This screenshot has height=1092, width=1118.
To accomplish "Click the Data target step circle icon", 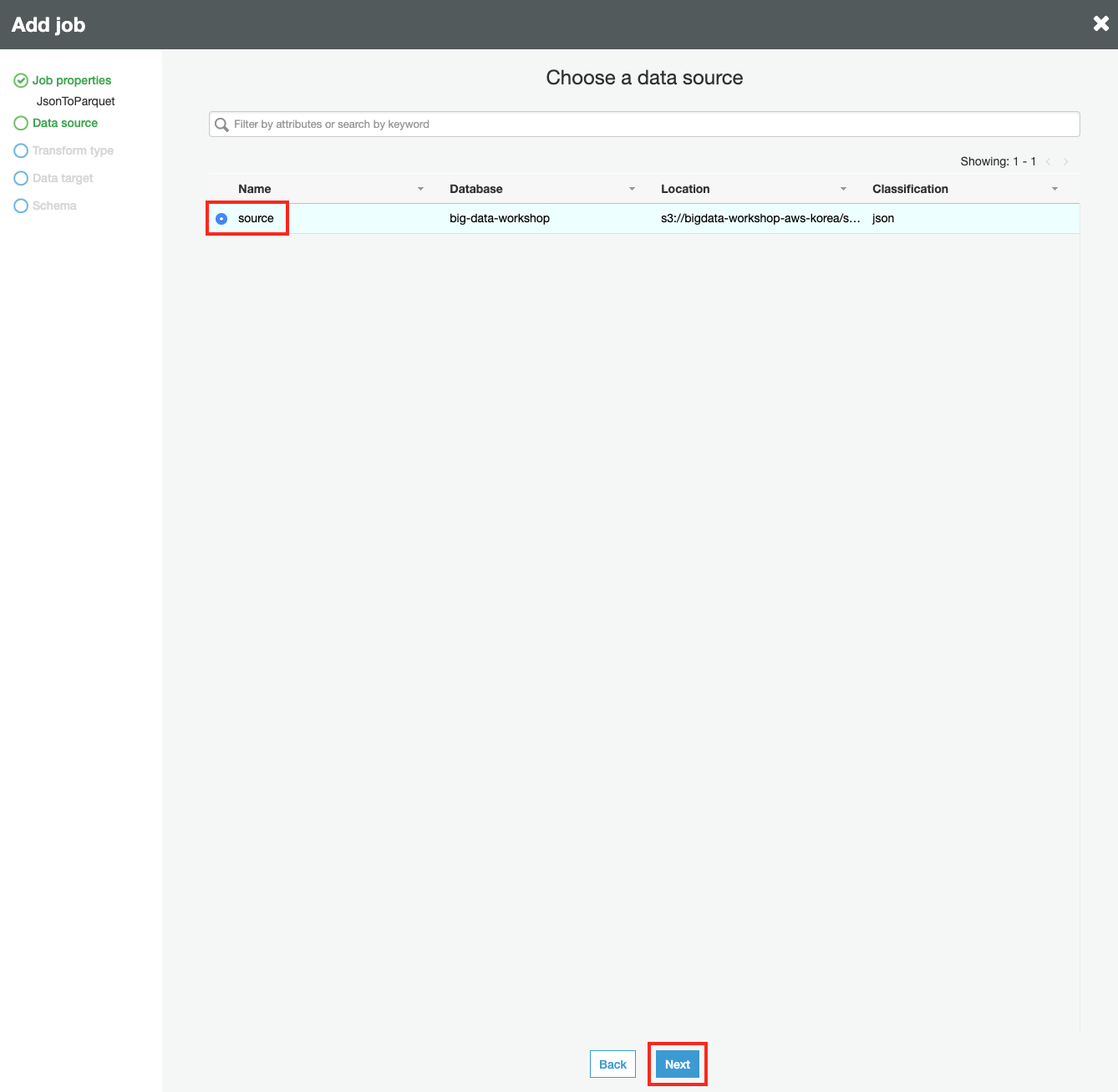I will [21, 178].
